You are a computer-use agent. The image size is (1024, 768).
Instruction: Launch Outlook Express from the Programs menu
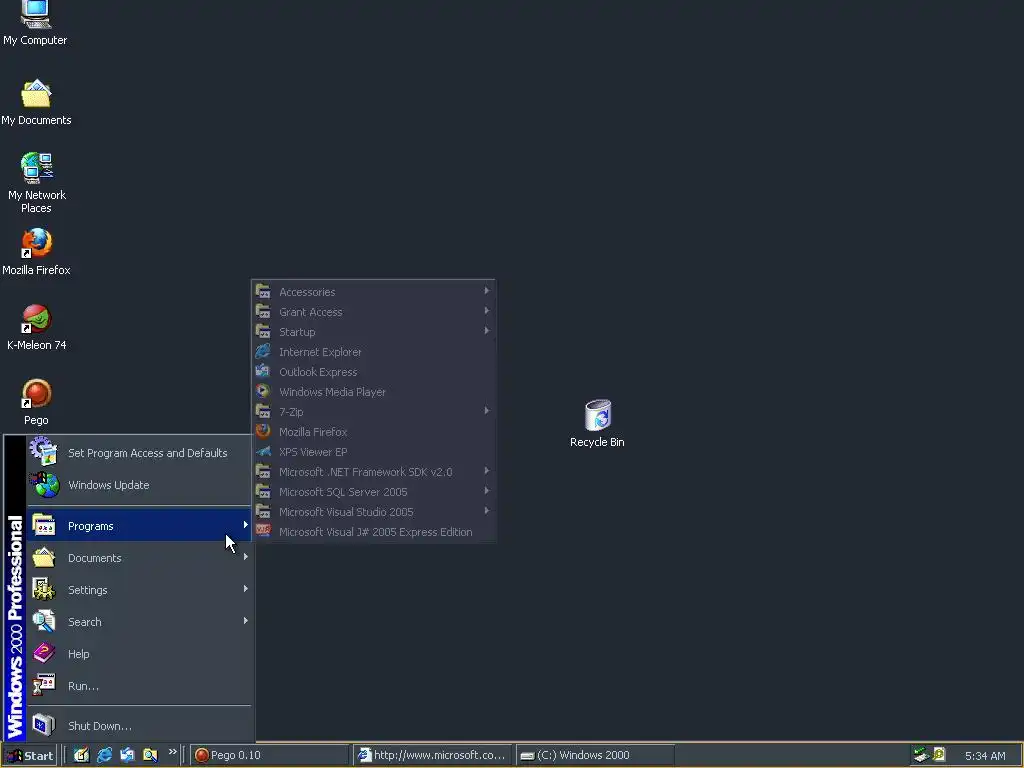374,372
